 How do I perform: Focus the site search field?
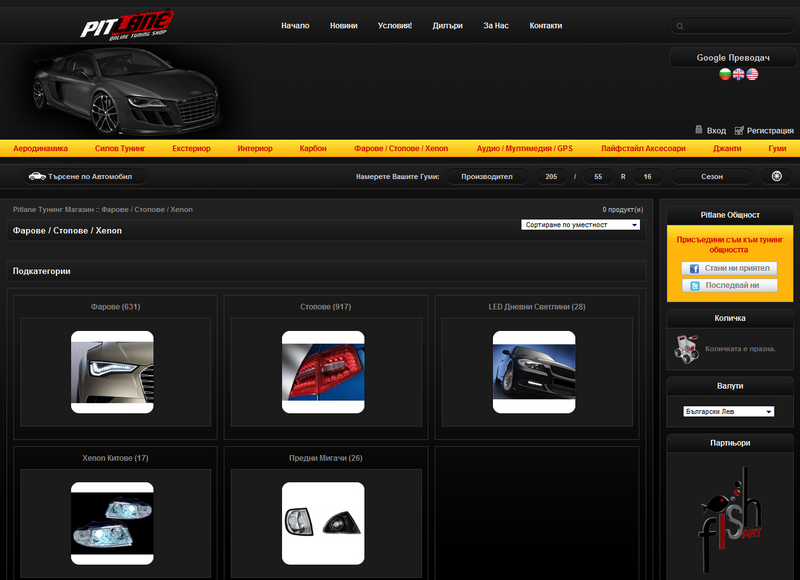click(733, 26)
